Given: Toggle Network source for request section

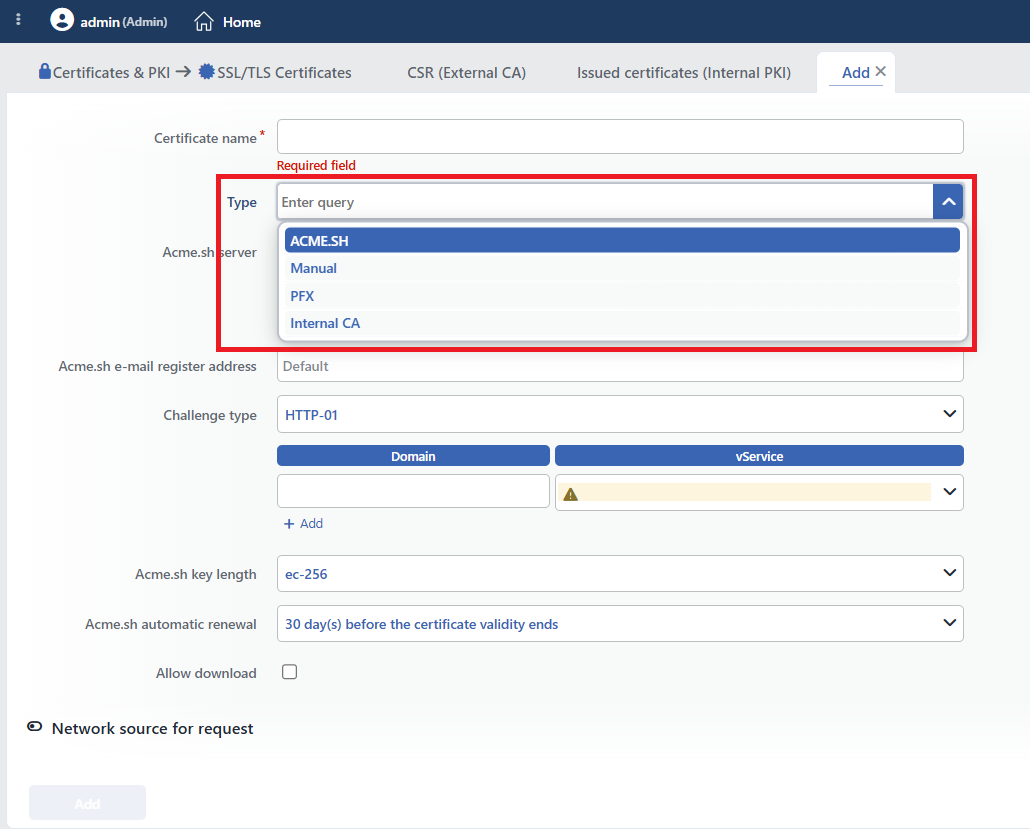Looking at the screenshot, I should click(34, 727).
